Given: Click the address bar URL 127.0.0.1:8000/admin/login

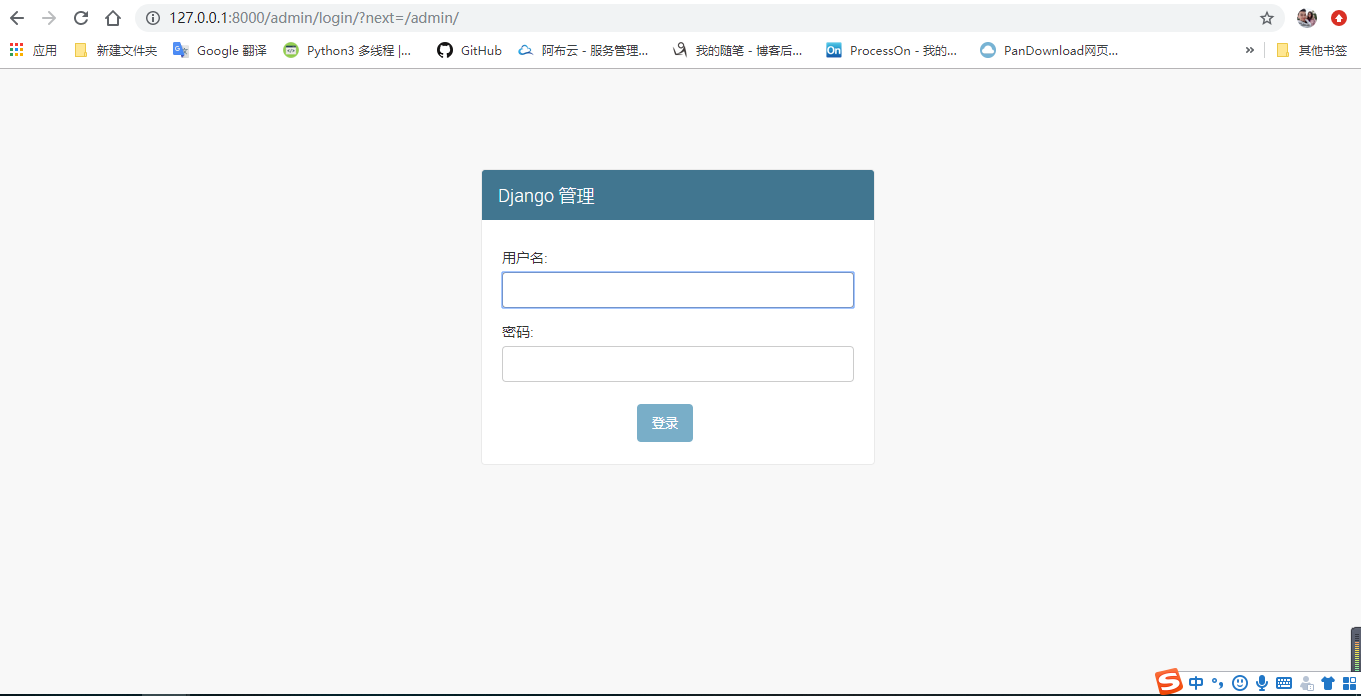Looking at the screenshot, I should click(x=314, y=18).
